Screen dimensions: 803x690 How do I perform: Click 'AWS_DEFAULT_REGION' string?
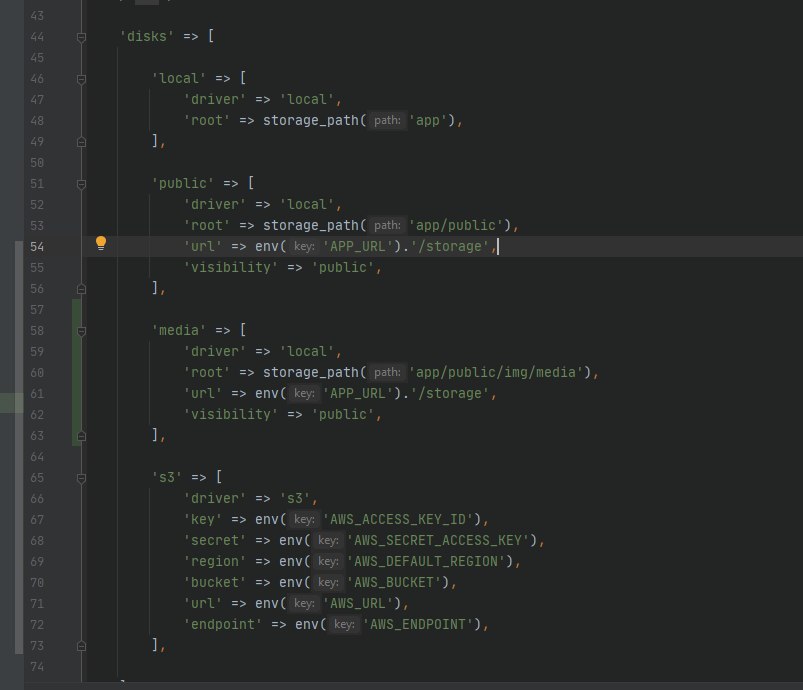point(426,561)
